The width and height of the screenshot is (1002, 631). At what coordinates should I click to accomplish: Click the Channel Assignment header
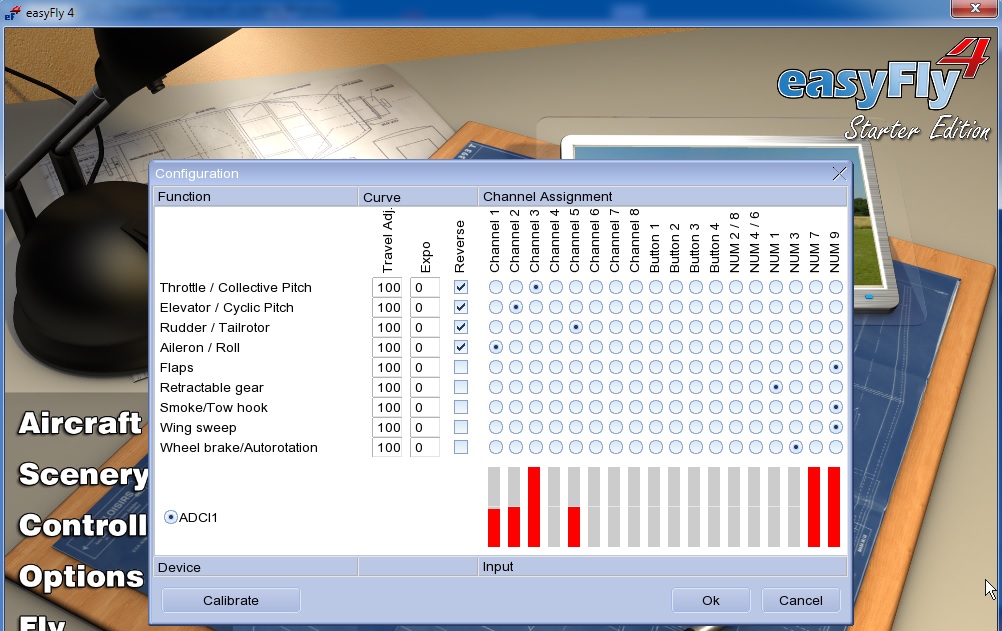[663, 196]
